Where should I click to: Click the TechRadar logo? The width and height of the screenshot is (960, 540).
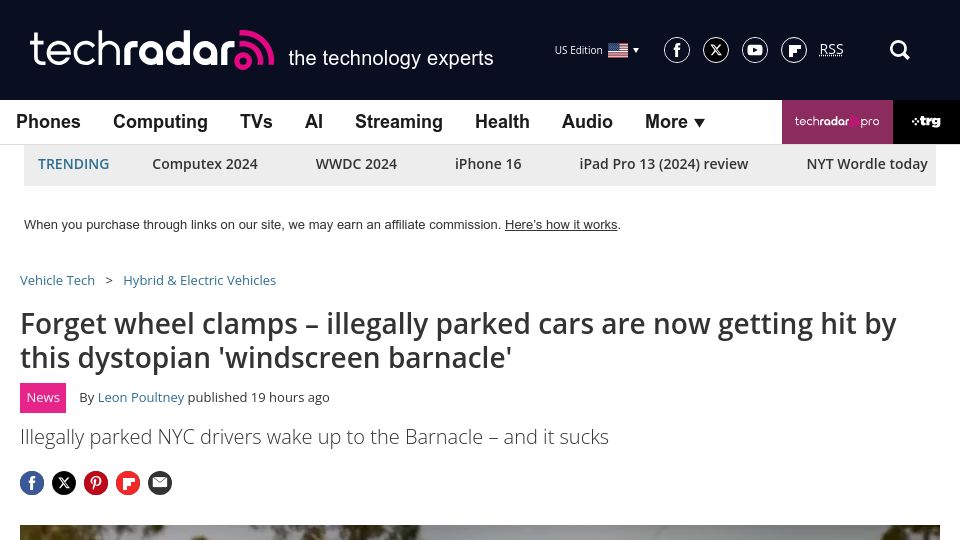click(152, 50)
